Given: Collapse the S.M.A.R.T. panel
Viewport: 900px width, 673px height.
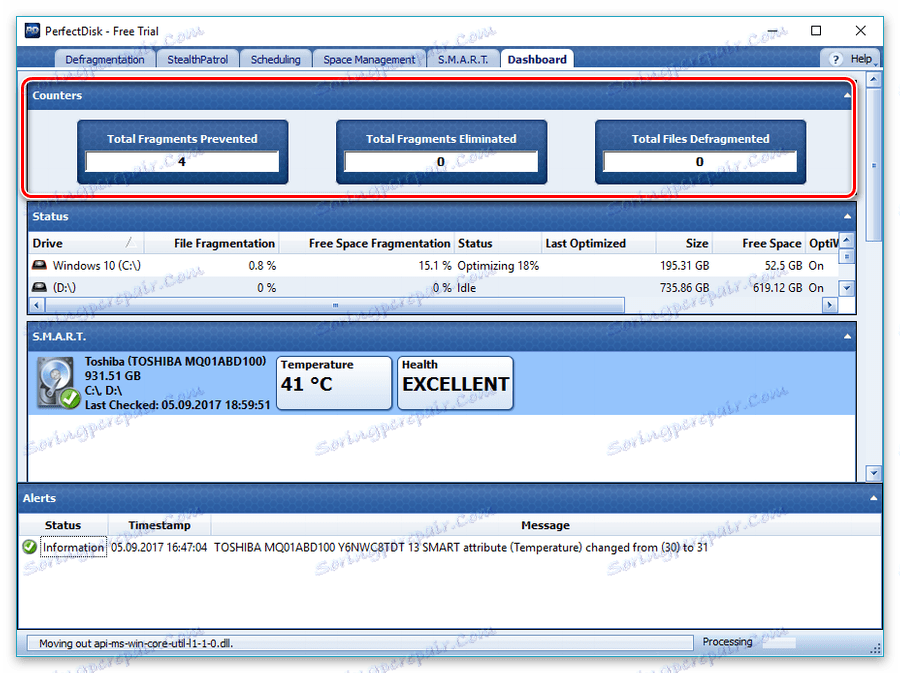Looking at the screenshot, I should 847,337.
